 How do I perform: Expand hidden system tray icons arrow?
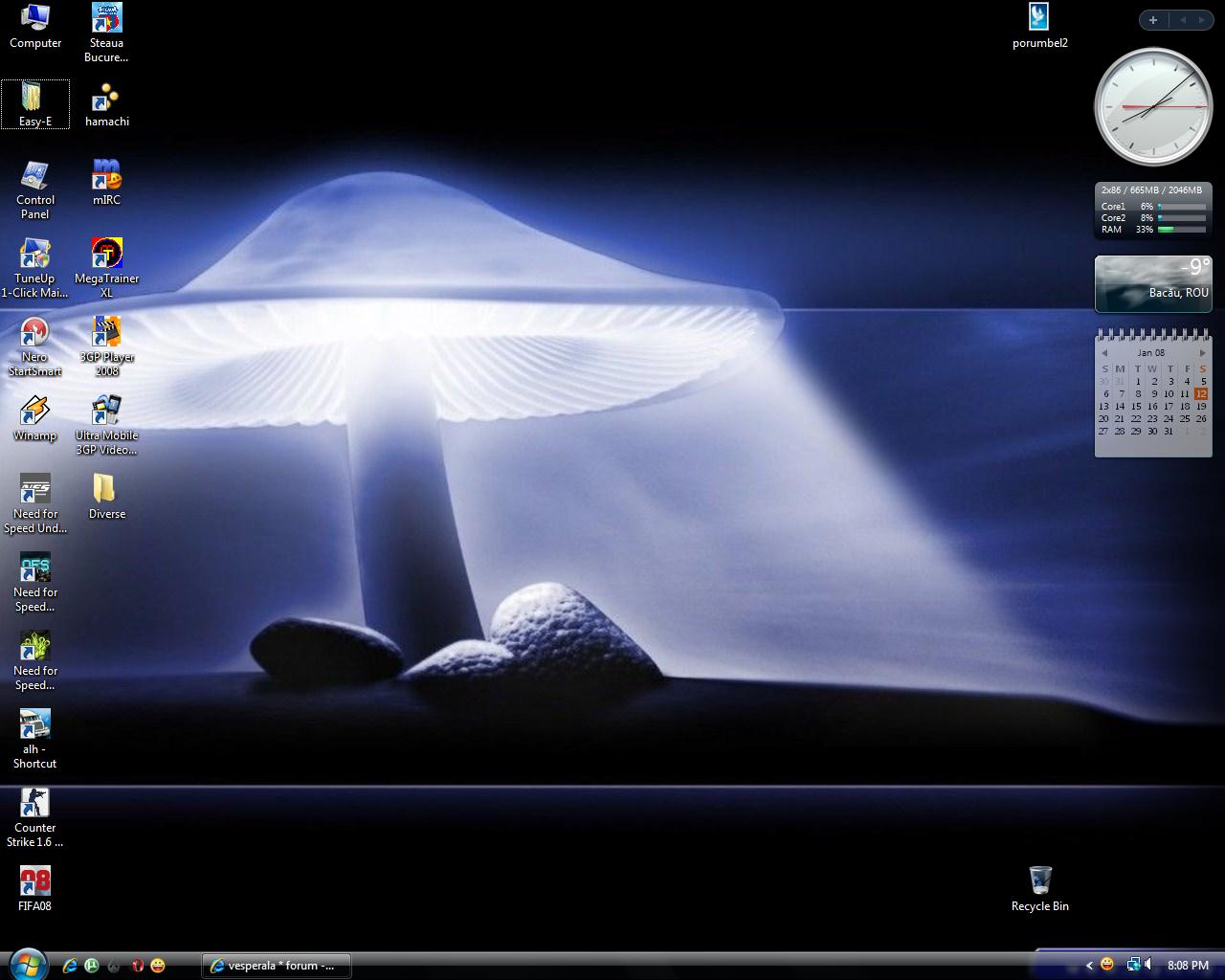[1089, 966]
